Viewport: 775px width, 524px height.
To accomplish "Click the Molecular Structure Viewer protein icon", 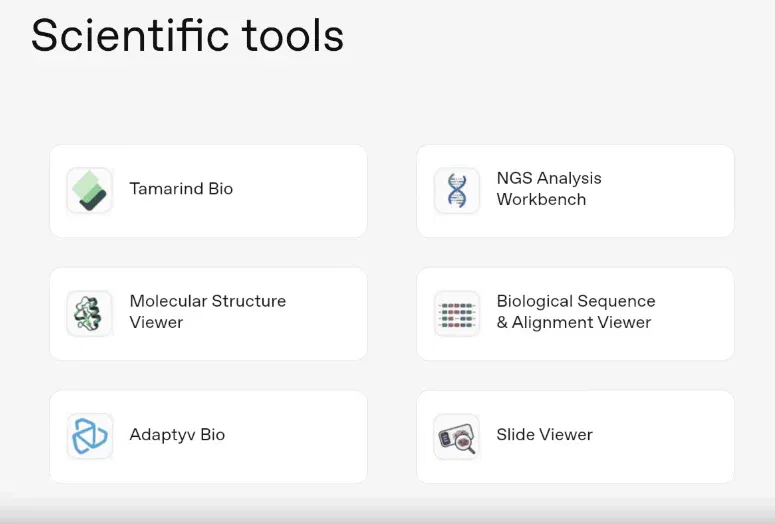I will (89, 313).
